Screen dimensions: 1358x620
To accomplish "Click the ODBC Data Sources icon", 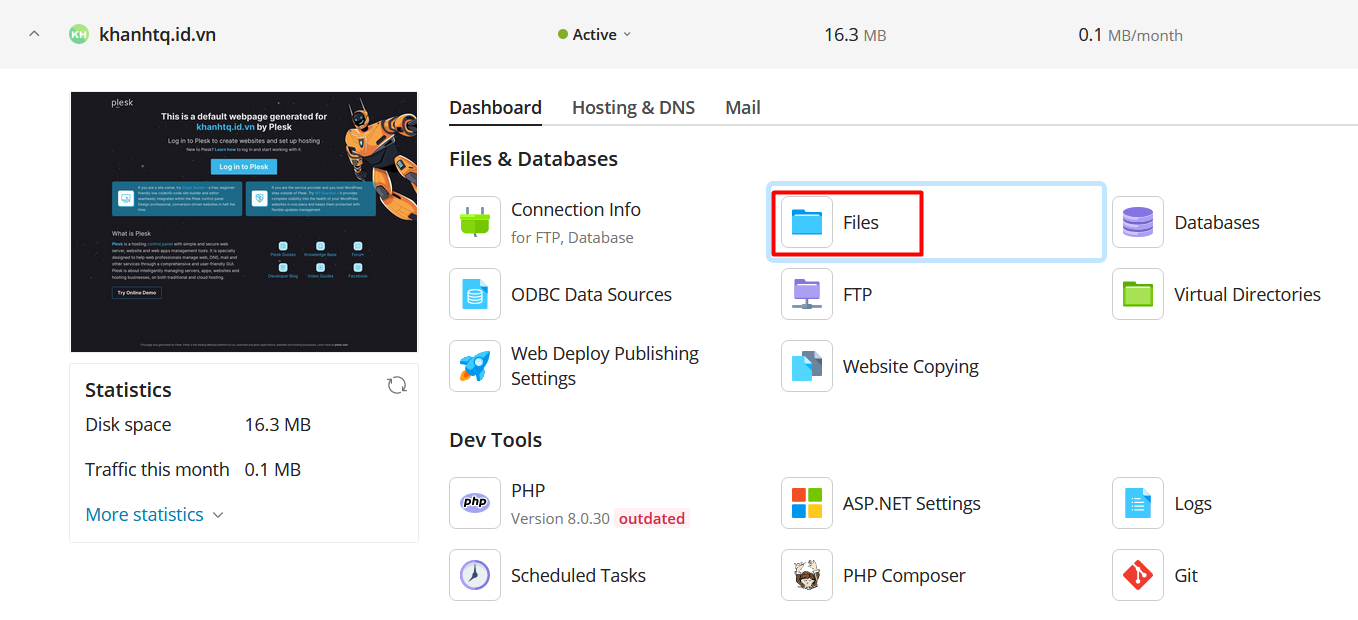I will click(475, 294).
